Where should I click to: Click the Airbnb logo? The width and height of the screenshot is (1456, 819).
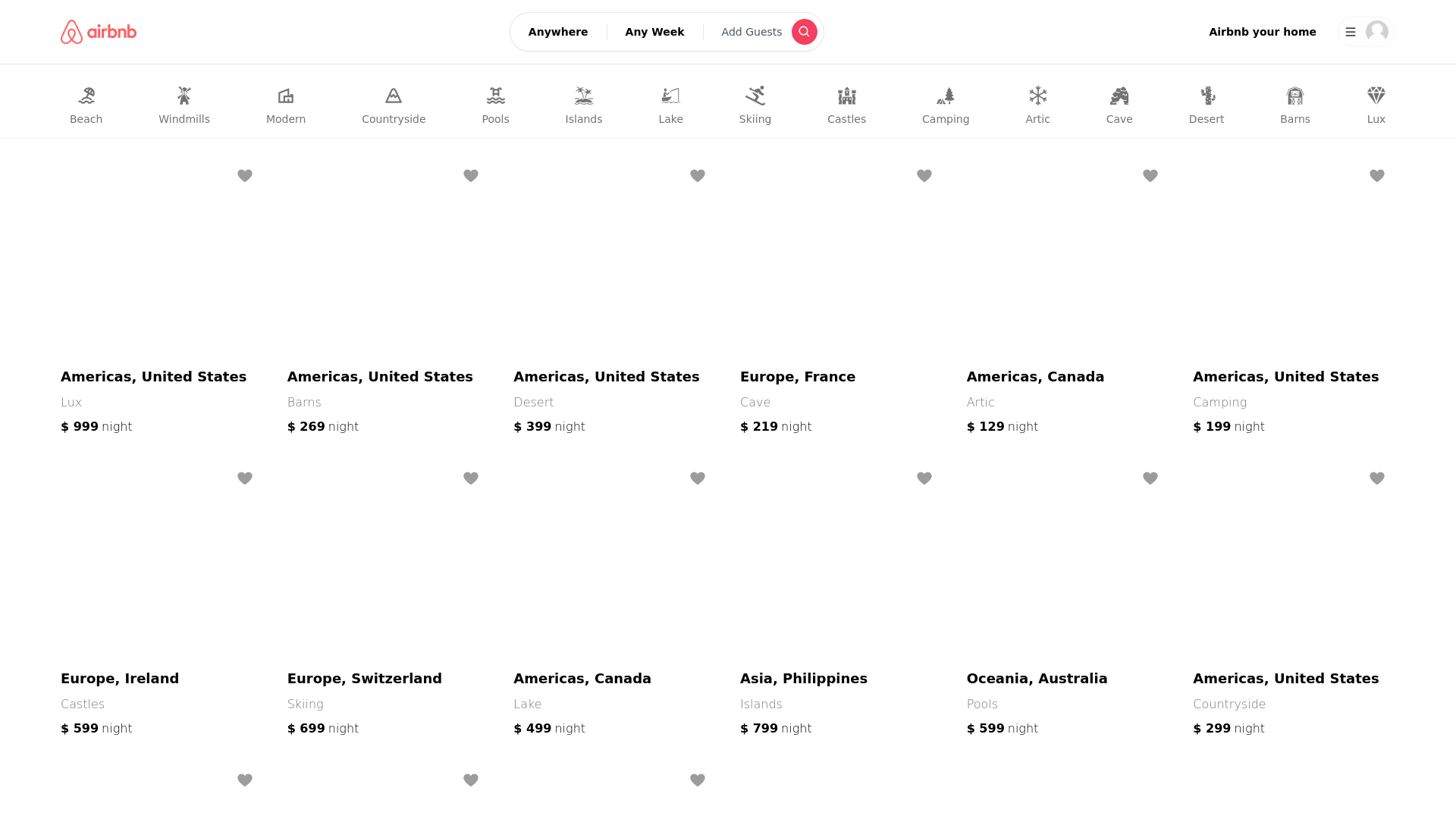(99, 32)
